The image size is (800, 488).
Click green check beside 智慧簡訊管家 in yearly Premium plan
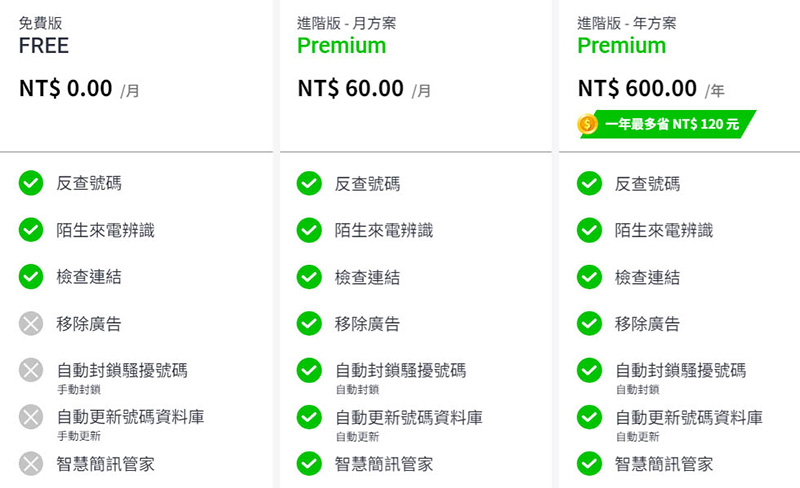point(589,464)
